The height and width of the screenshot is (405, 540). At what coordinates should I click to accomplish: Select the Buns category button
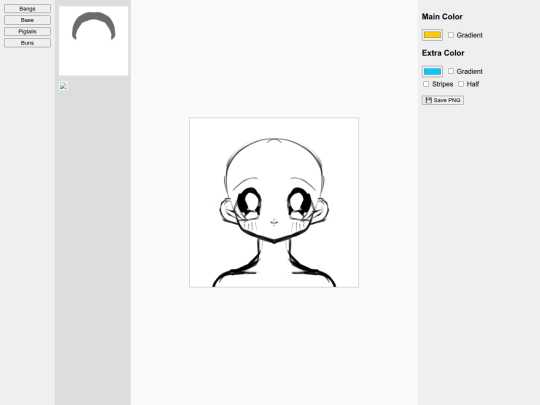click(27, 43)
